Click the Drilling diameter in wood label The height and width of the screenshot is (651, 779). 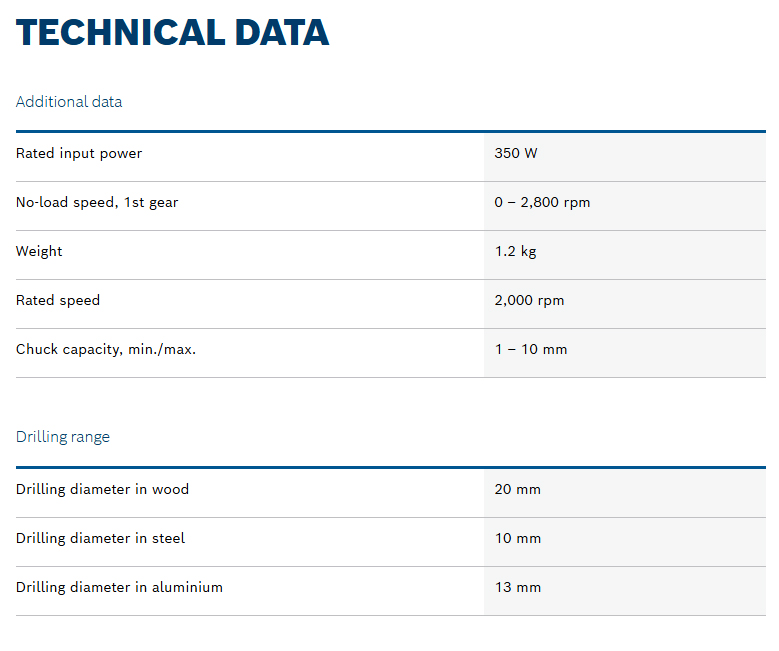point(102,490)
